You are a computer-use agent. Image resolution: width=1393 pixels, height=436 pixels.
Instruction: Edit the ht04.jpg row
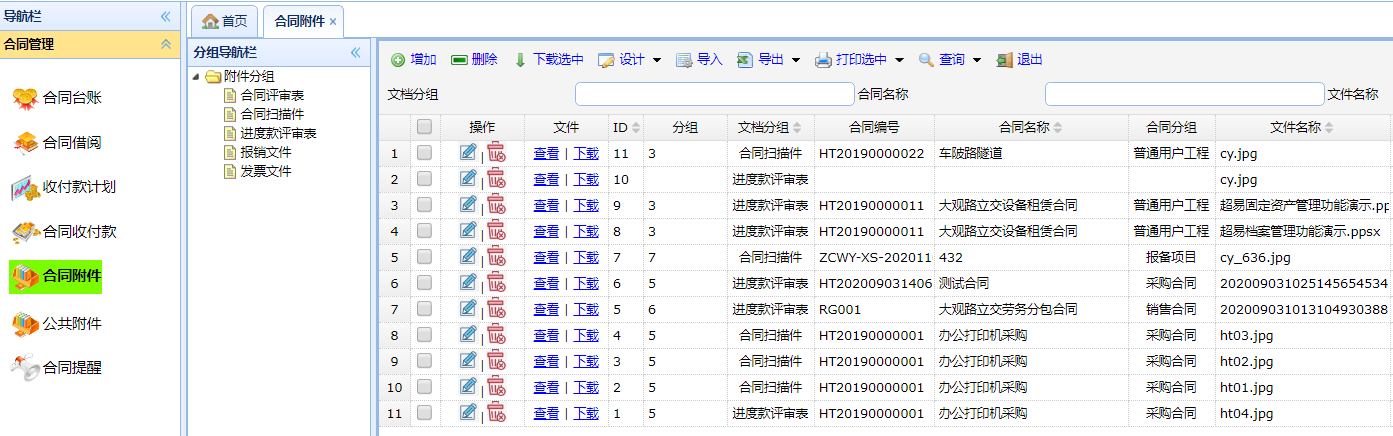point(468,412)
